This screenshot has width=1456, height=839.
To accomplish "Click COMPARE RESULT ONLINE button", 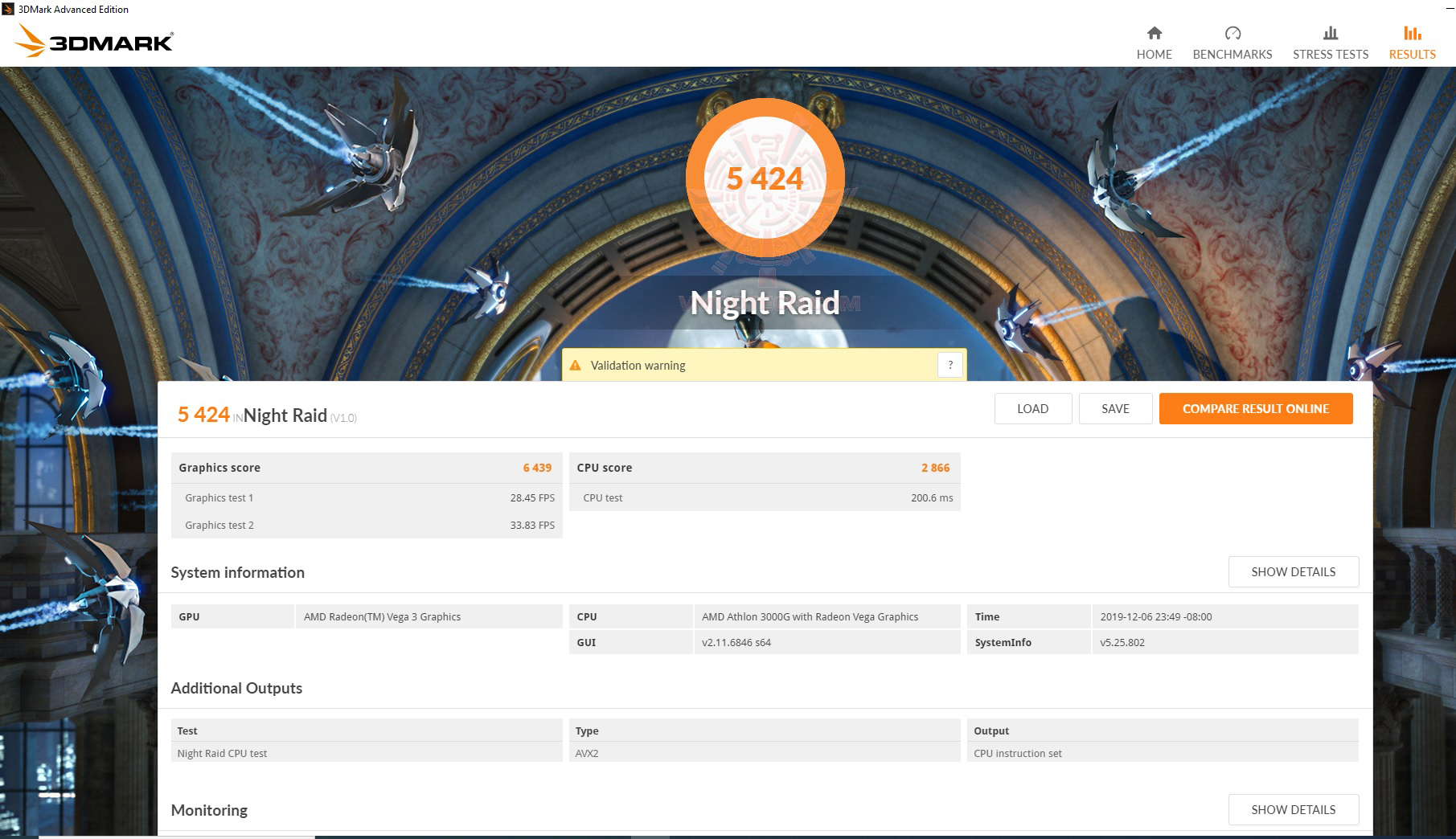I will (x=1256, y=408).
